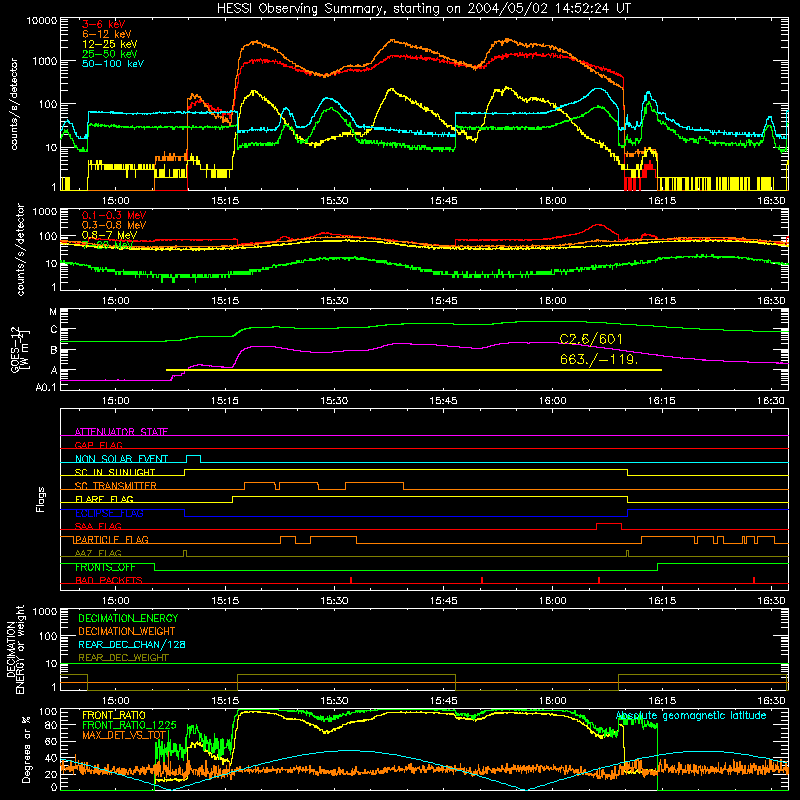Click the HESSI Observing Summary title text

pyautogui.click(x=423, y=8)
